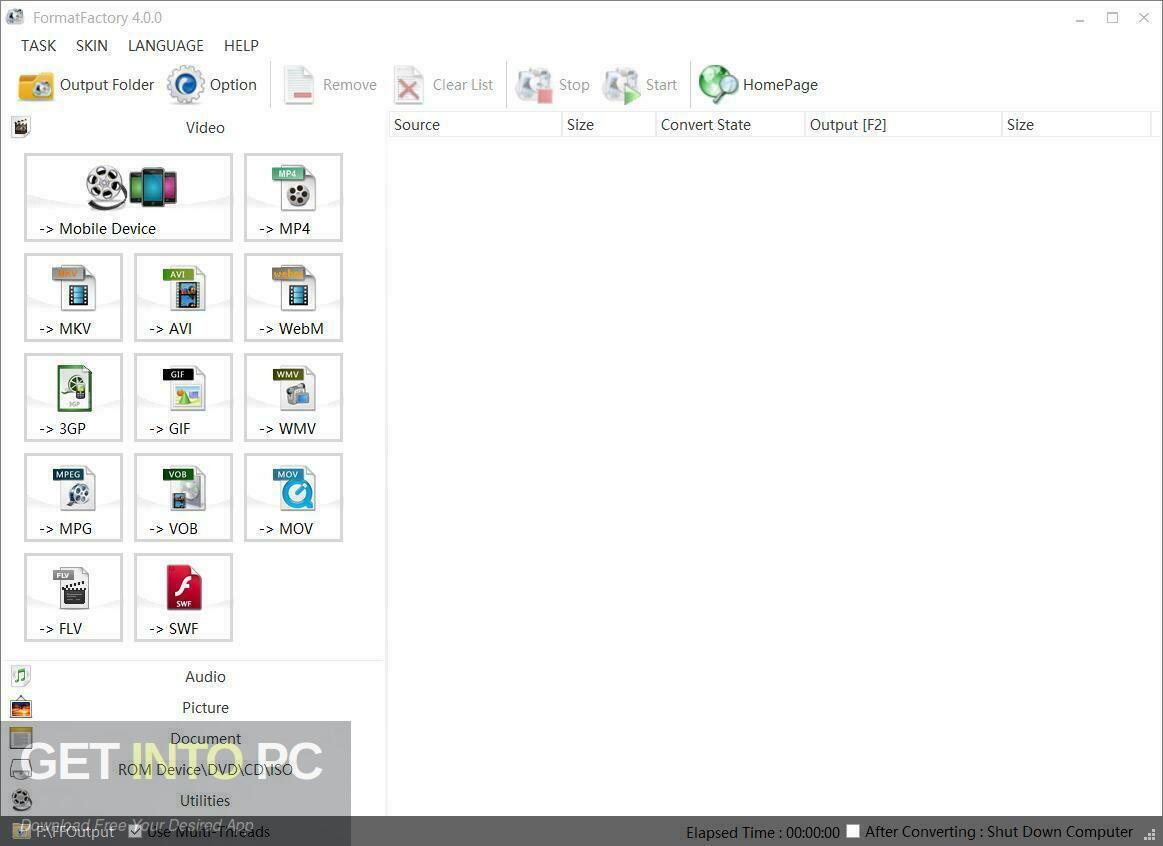
Task: Click Clear List in the toolbar
Action: pos(443,85)
